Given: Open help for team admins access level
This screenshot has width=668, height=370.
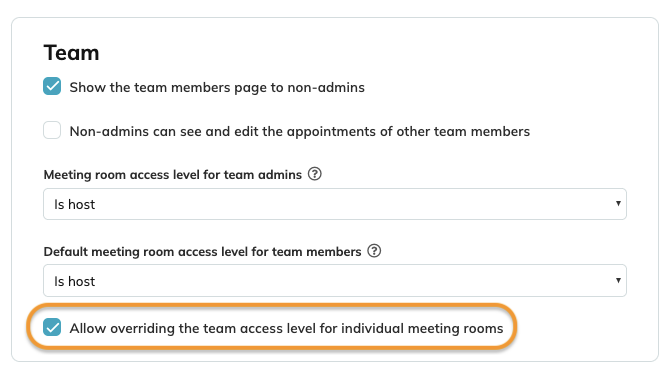Looking at the screenshot, I should [x=314, y=174].
